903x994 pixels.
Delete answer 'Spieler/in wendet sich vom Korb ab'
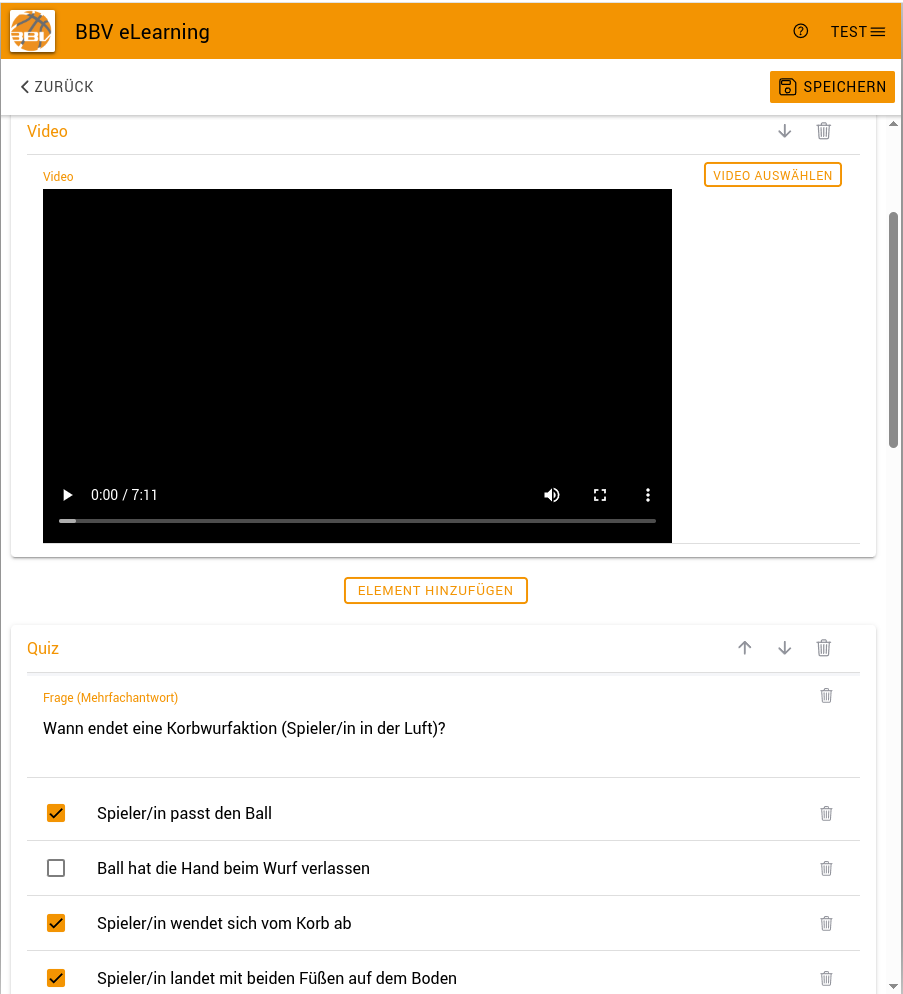[826, 923]
